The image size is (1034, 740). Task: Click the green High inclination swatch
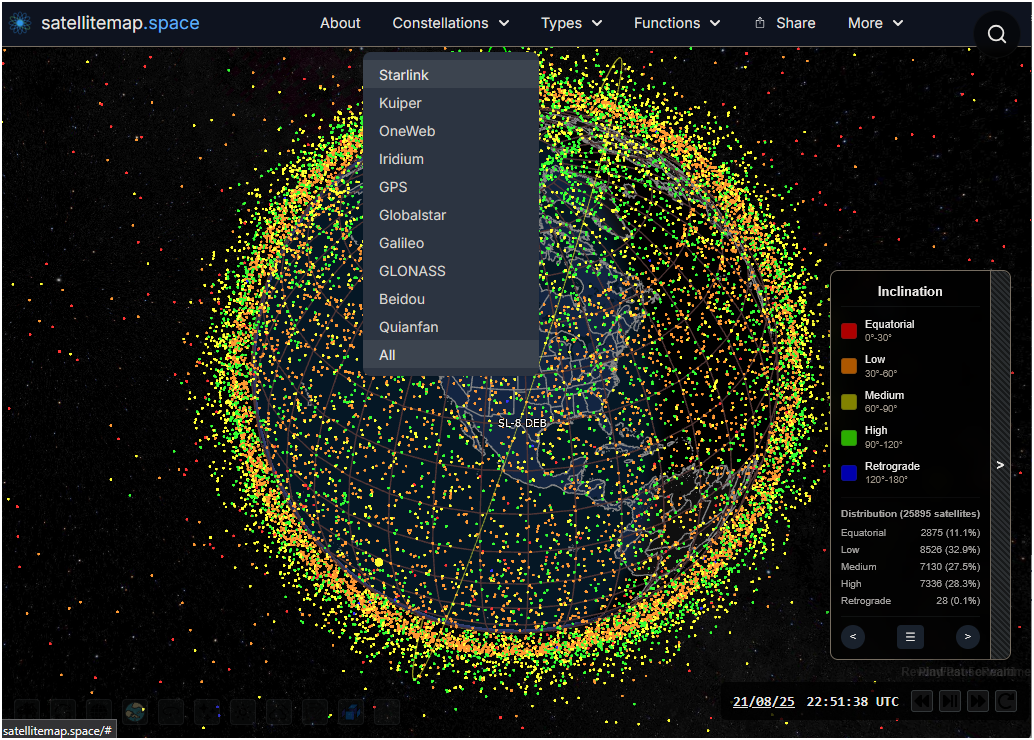[x=849, y=437]
